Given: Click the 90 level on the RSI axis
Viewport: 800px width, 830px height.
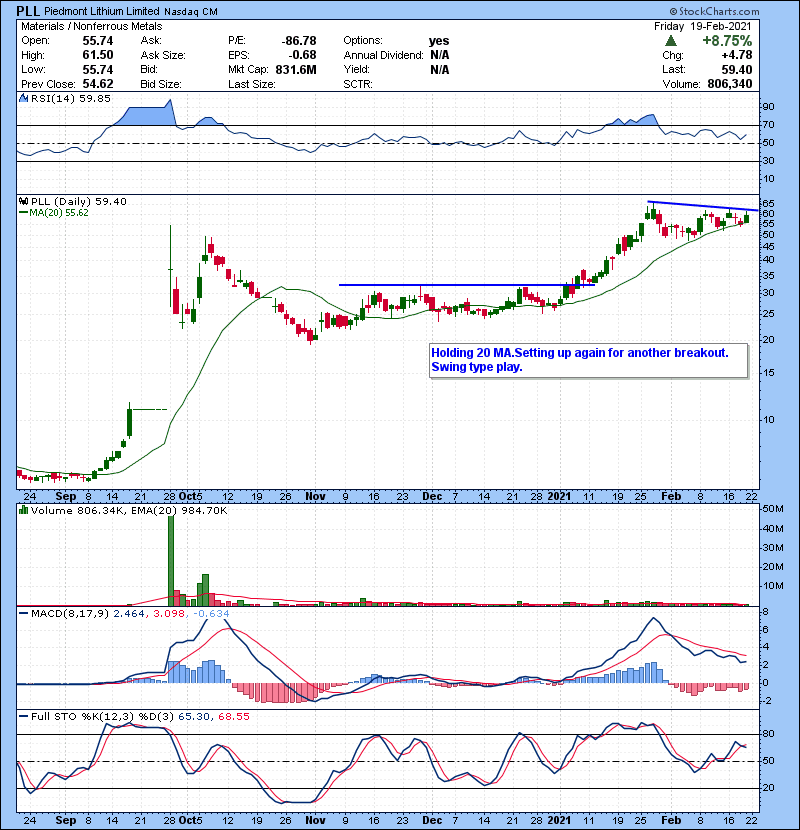Looking at the screenshot, I should pyautogui.click(x=768, y=107).
